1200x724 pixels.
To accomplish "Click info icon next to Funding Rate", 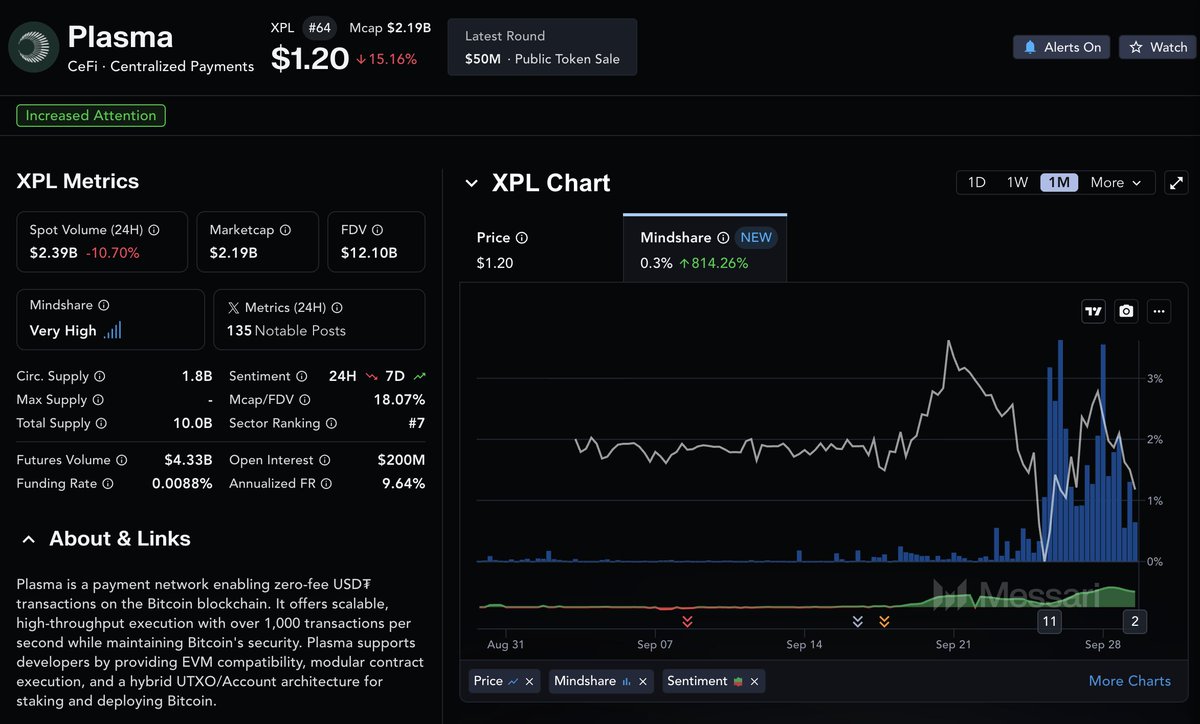I will [108, 484].
